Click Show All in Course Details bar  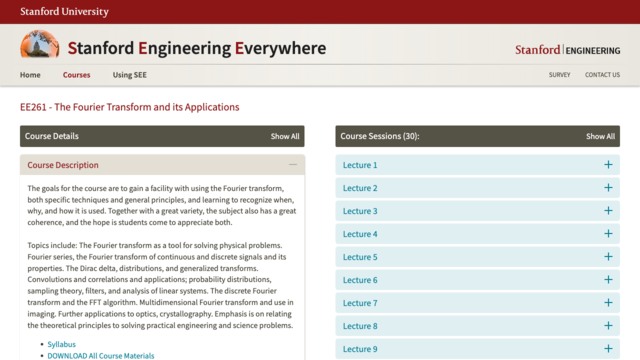click(x=285, y=136)
